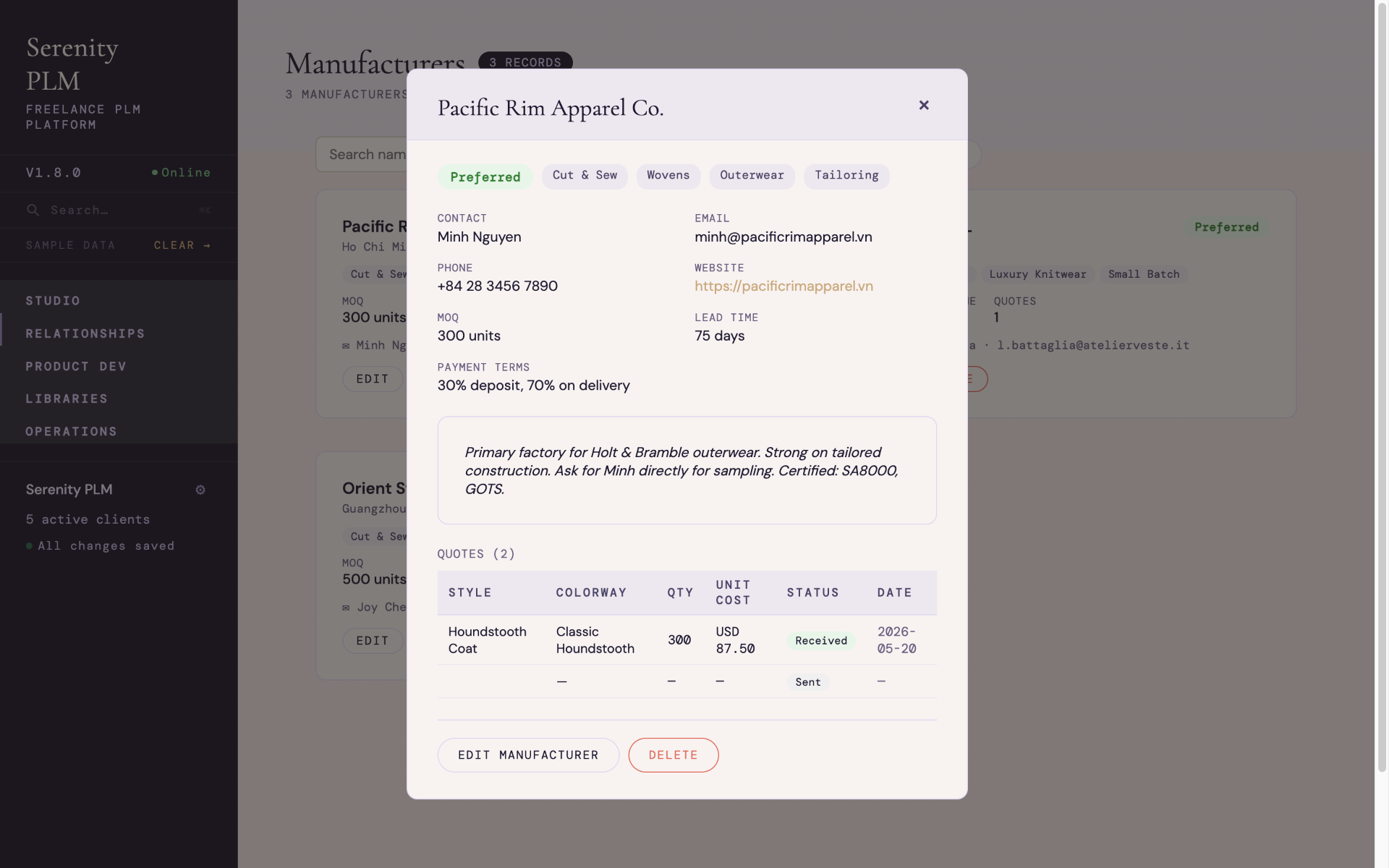This screenshot has width=1389, height=868.
Task: Click the Preferred tag in the dialog
Action: tap(485, 176)
